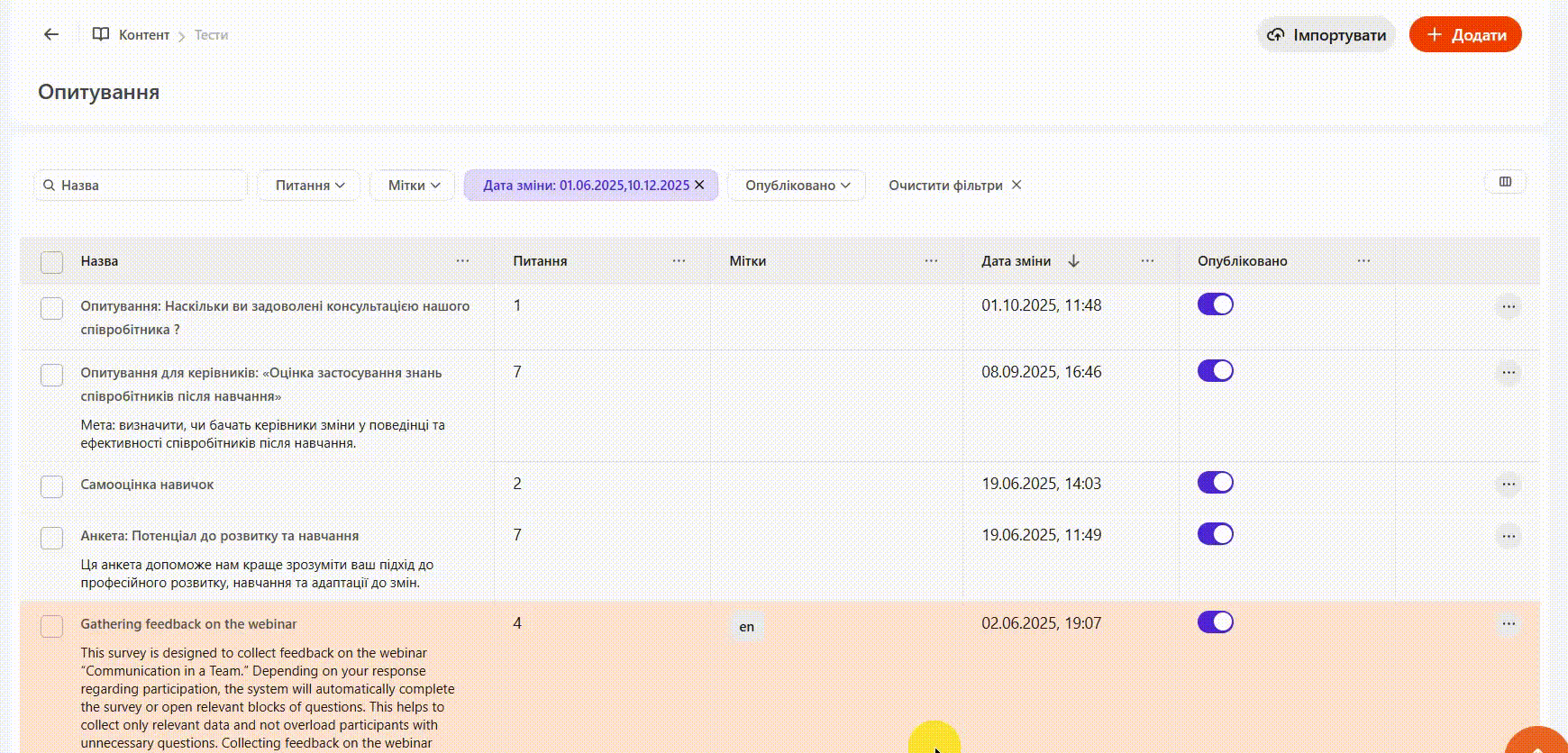This screenshot has height=753, width=1568.
Task: Select all rows with header checkbox
Action: tap(52, 262)
